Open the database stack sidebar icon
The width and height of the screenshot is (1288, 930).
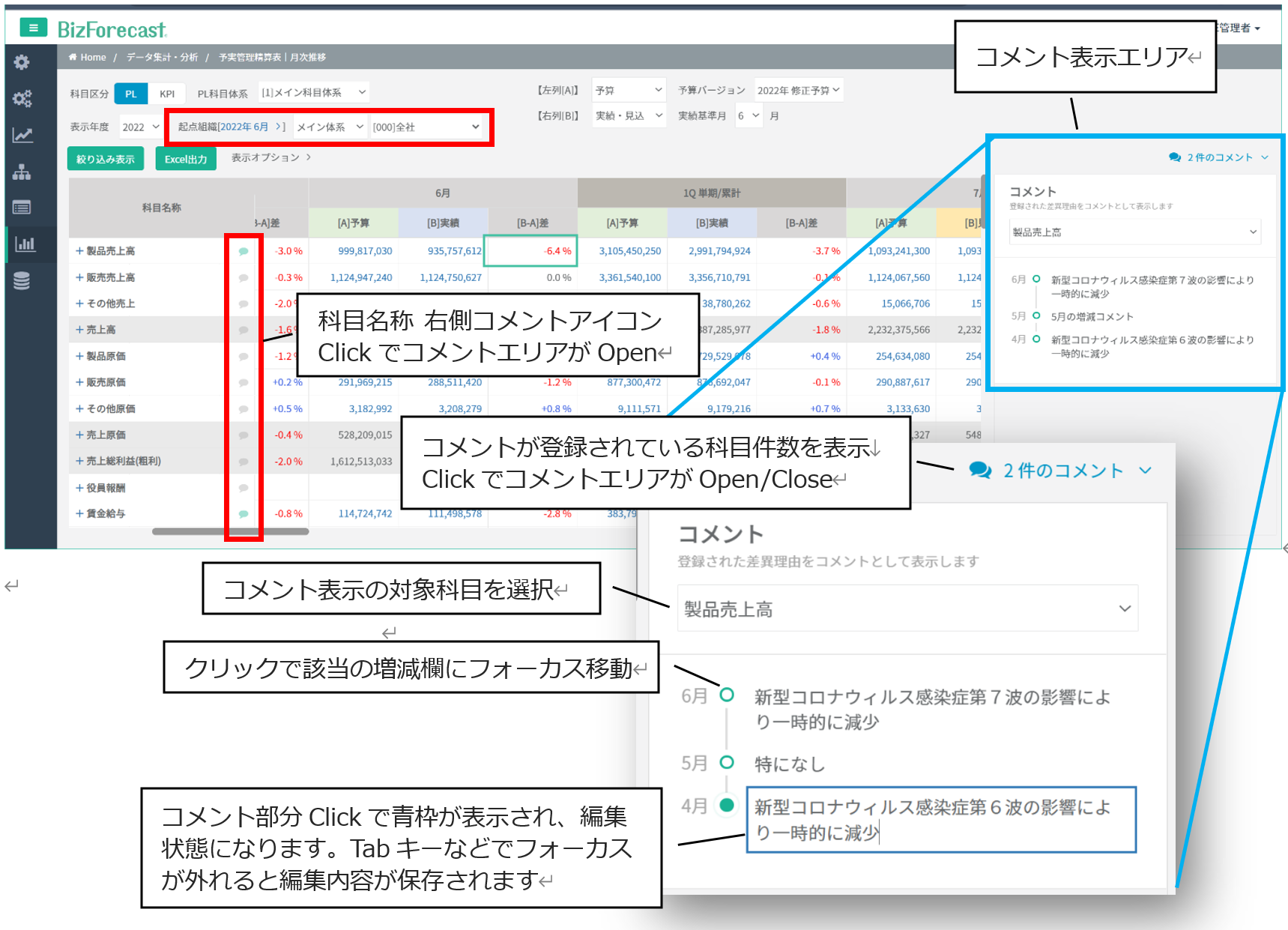(x=22, y=281)
